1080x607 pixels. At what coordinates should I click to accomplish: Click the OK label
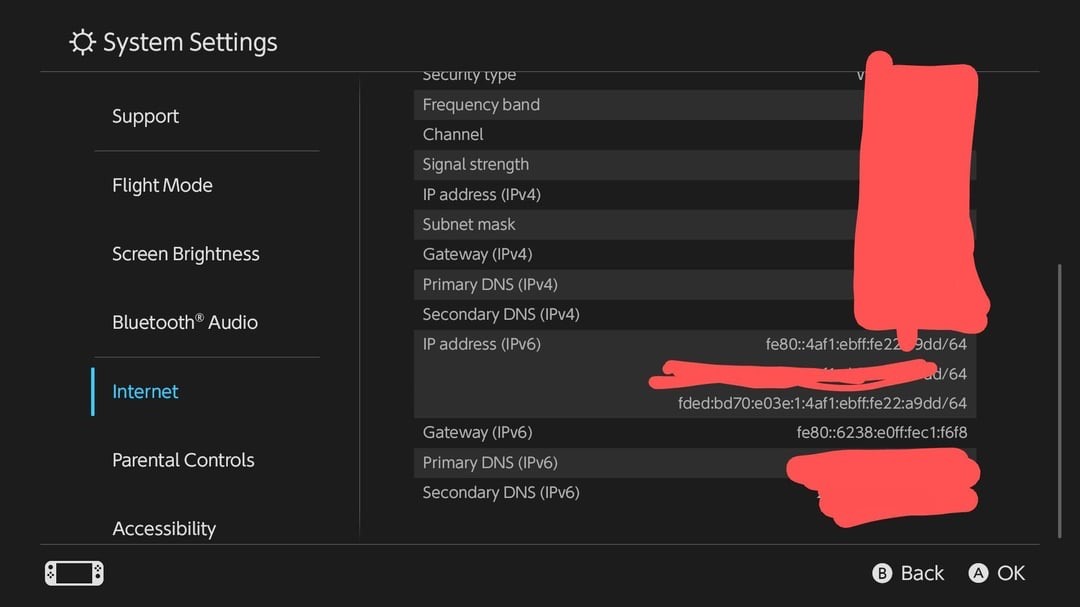coord(1011,573)
